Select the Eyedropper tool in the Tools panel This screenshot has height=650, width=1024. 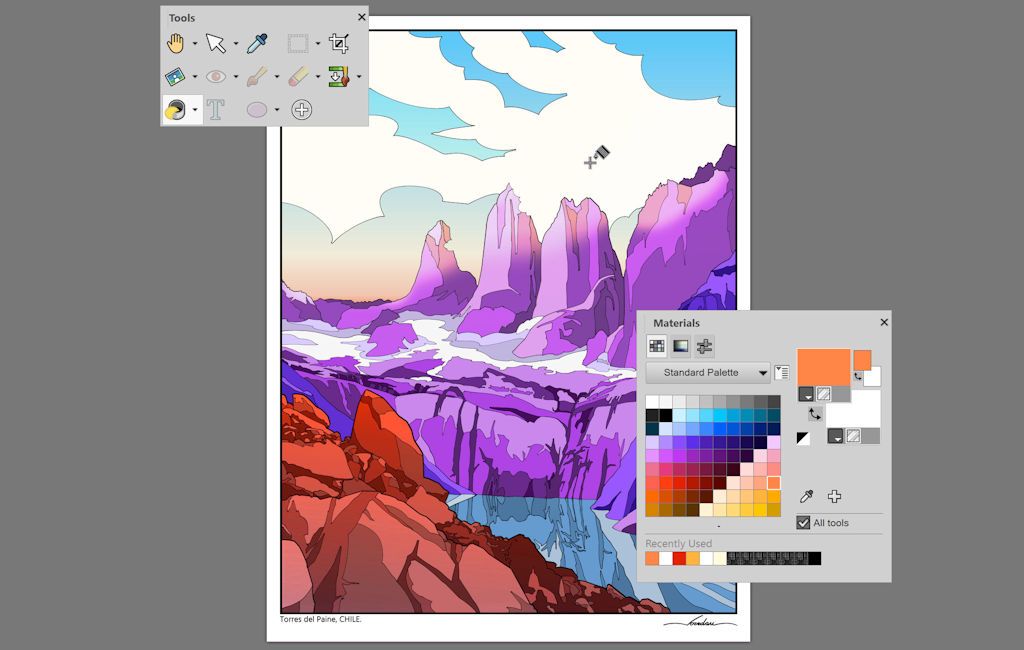[256, 42]
